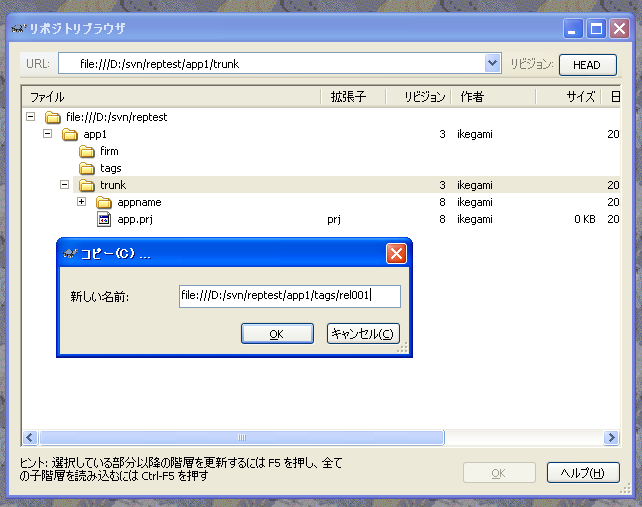Collapse the file:///D:/svn/reptest root node
This screenshot has width=642, height=507.
(x=30, y=117)
